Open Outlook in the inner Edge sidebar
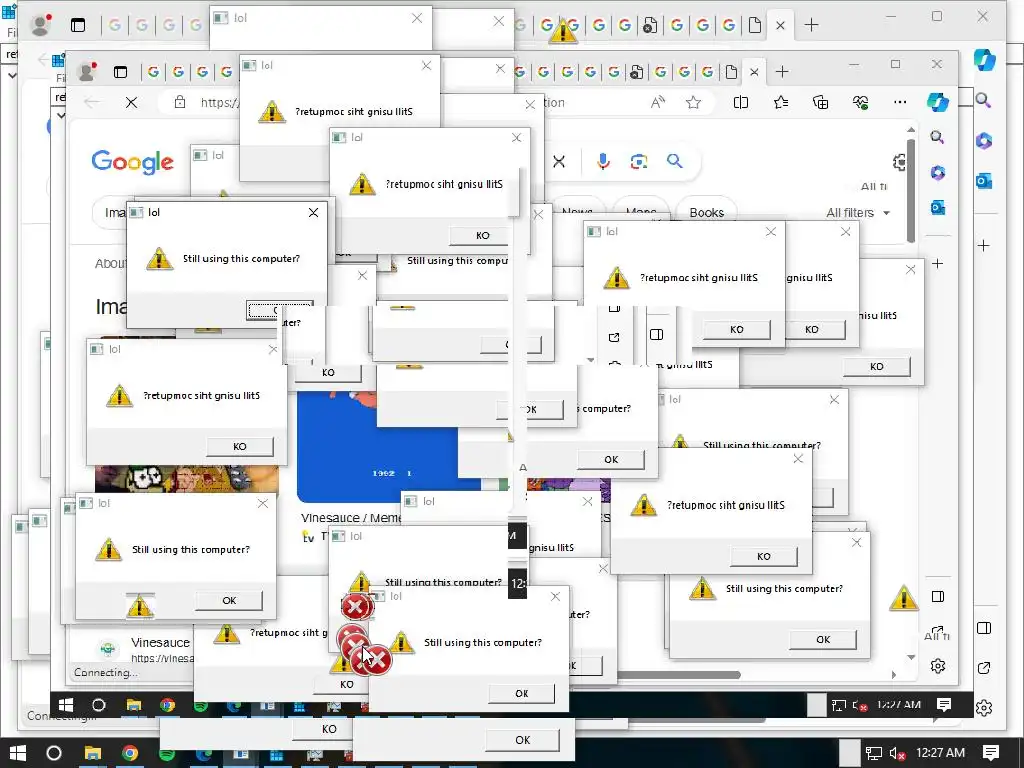1024x768 pixels. point(938,208)
